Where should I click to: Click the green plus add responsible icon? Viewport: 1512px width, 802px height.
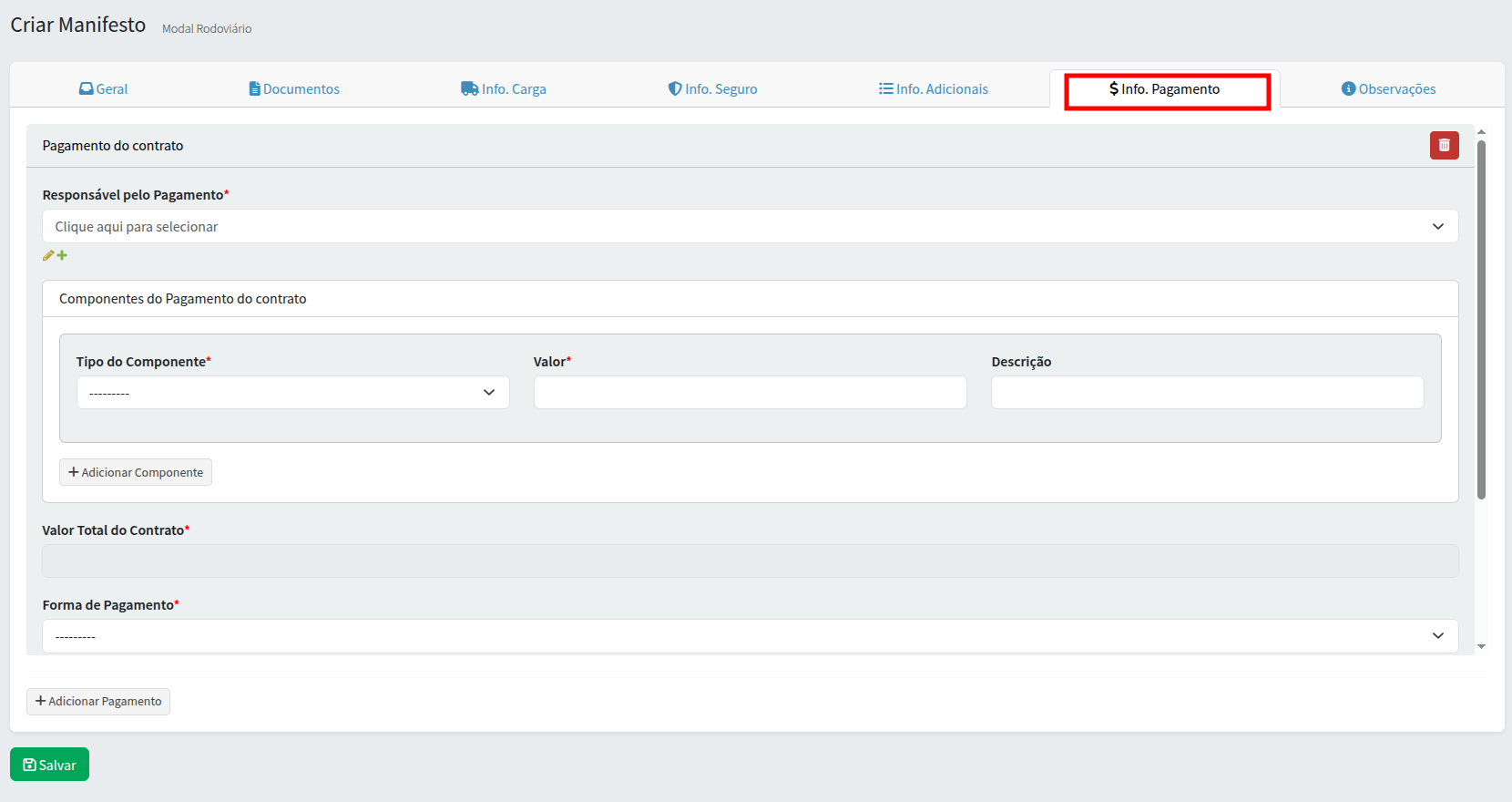pos(62,256)
